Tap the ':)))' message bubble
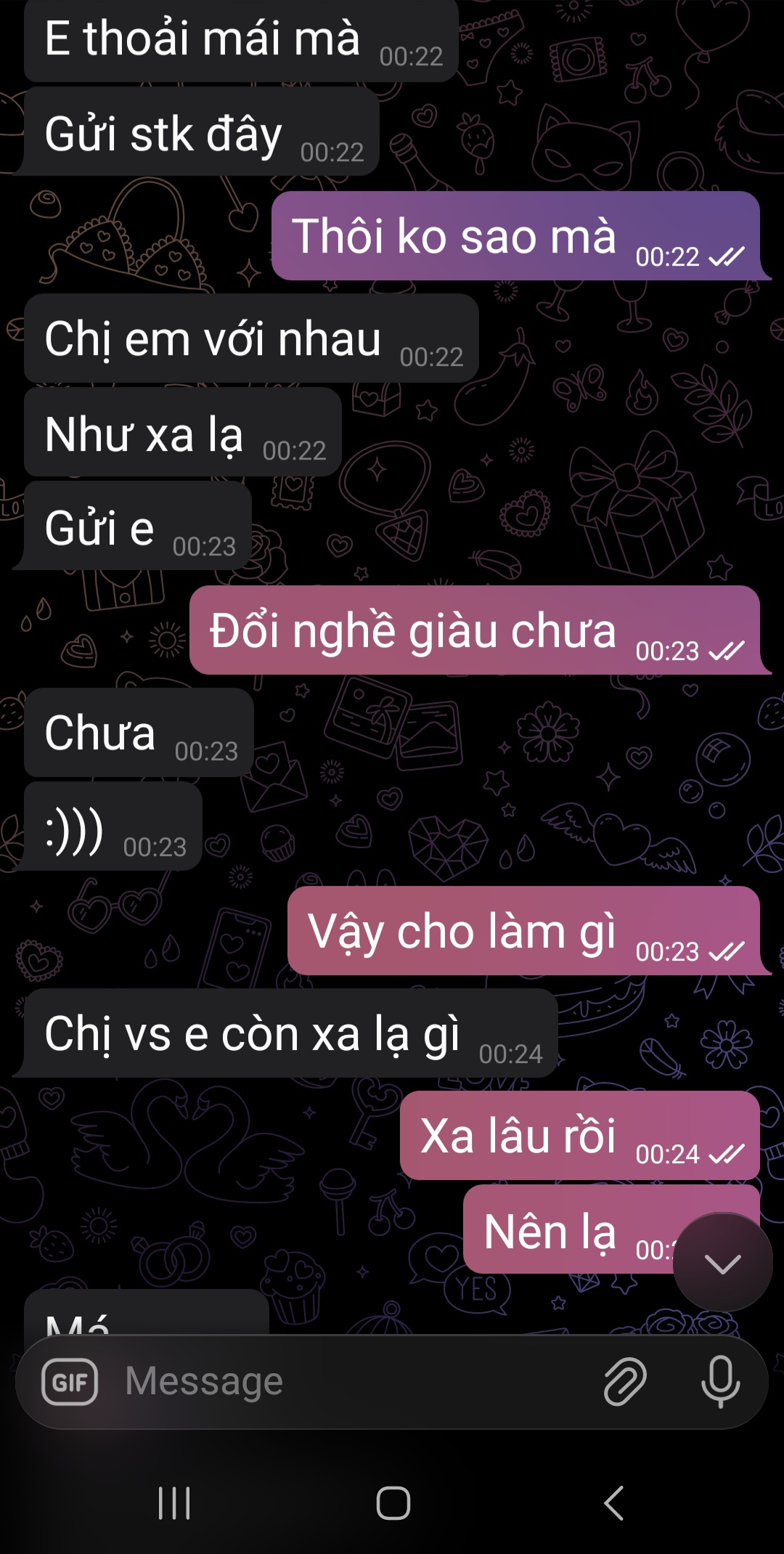Screen dimensions: 784x1554 coord(113,826)
